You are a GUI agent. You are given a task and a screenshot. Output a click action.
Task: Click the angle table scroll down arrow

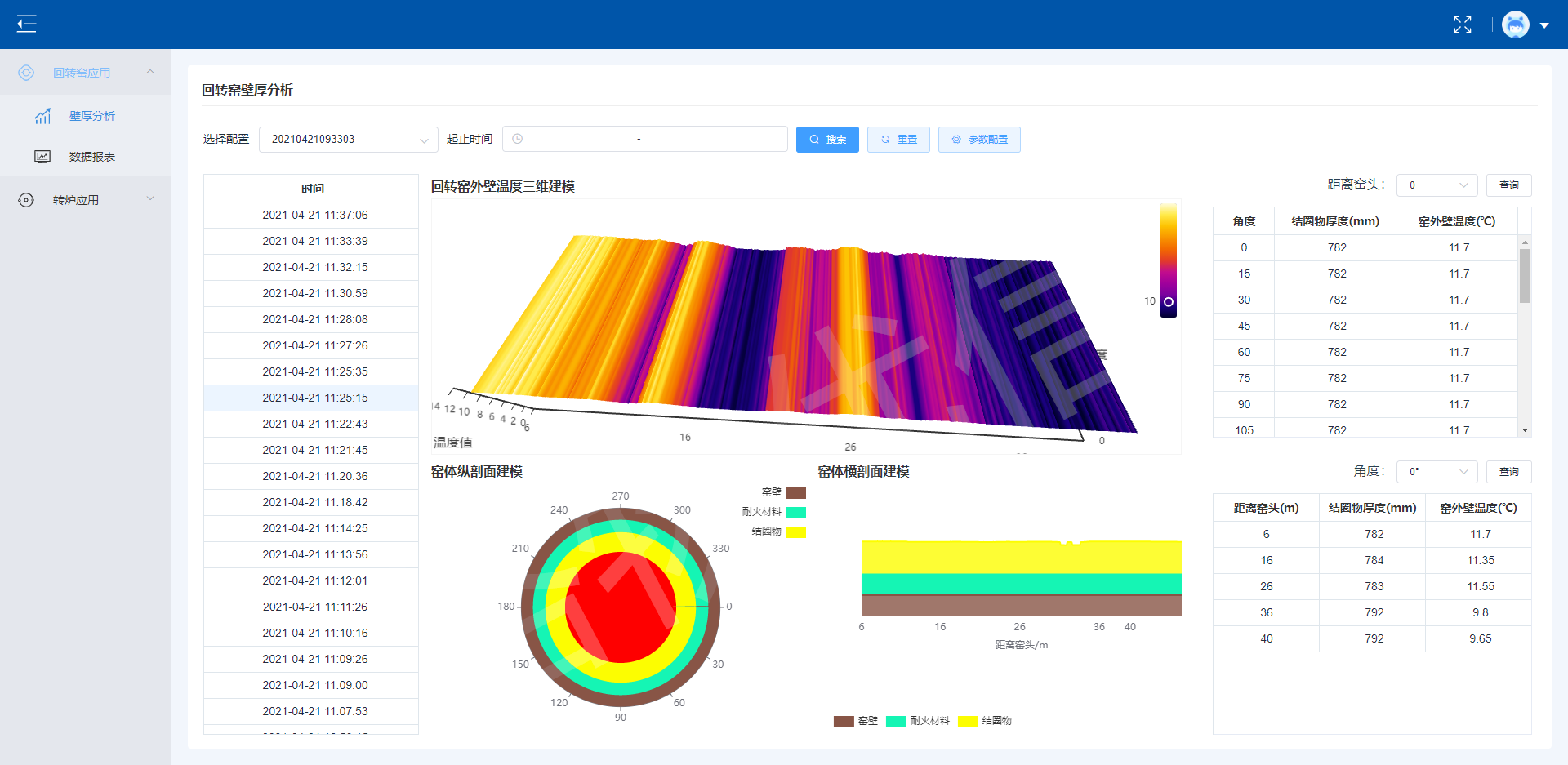pos(1525,430)
